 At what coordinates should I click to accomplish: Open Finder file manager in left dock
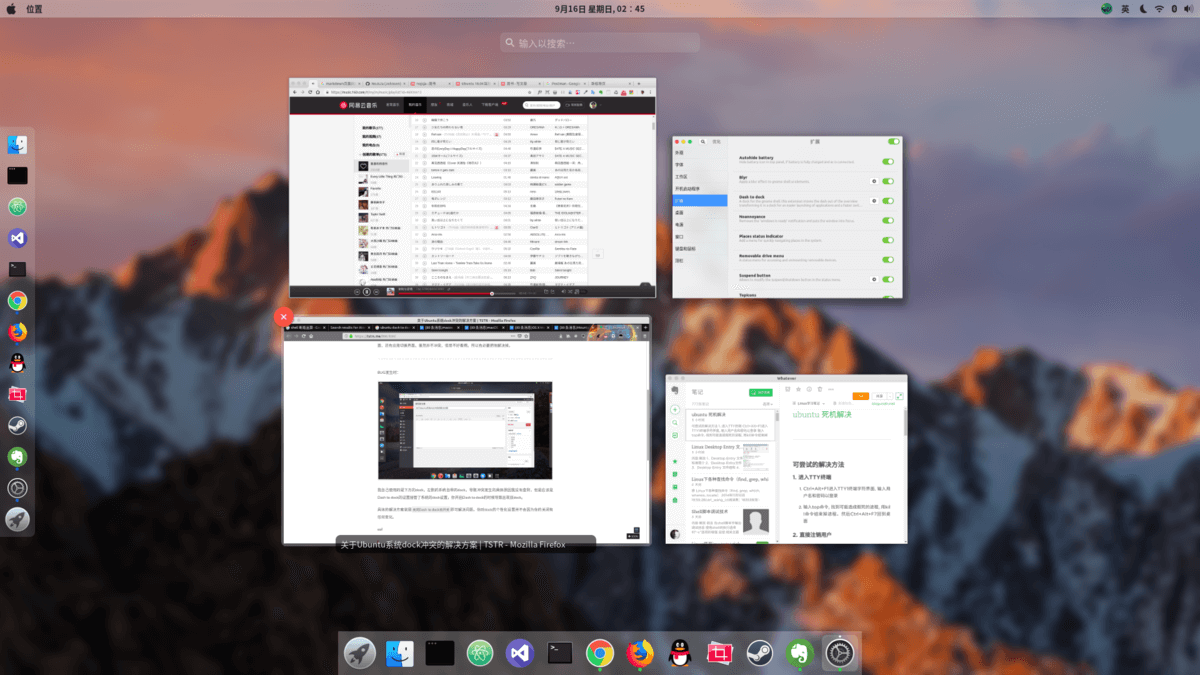tap(17, 145)
